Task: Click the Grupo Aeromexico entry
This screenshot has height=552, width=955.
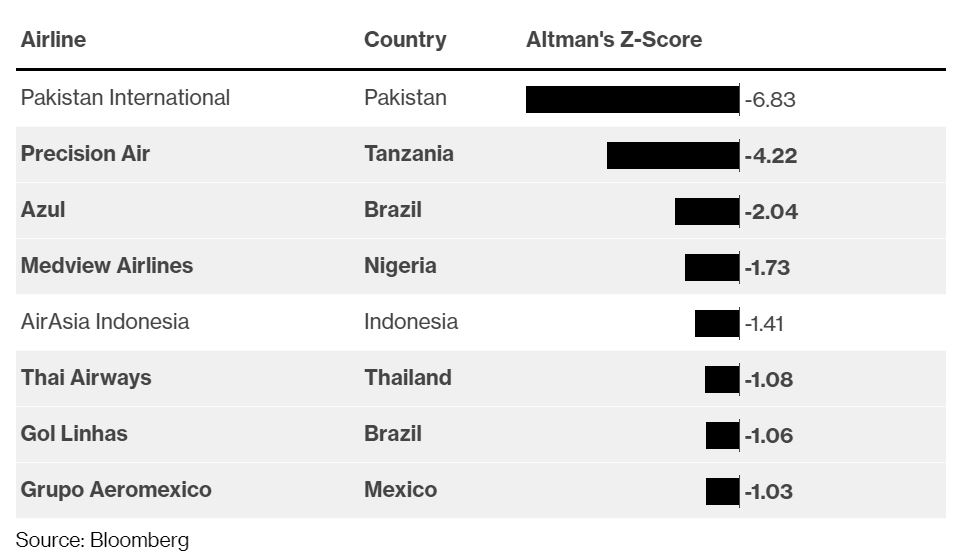Action: [116, 490]
